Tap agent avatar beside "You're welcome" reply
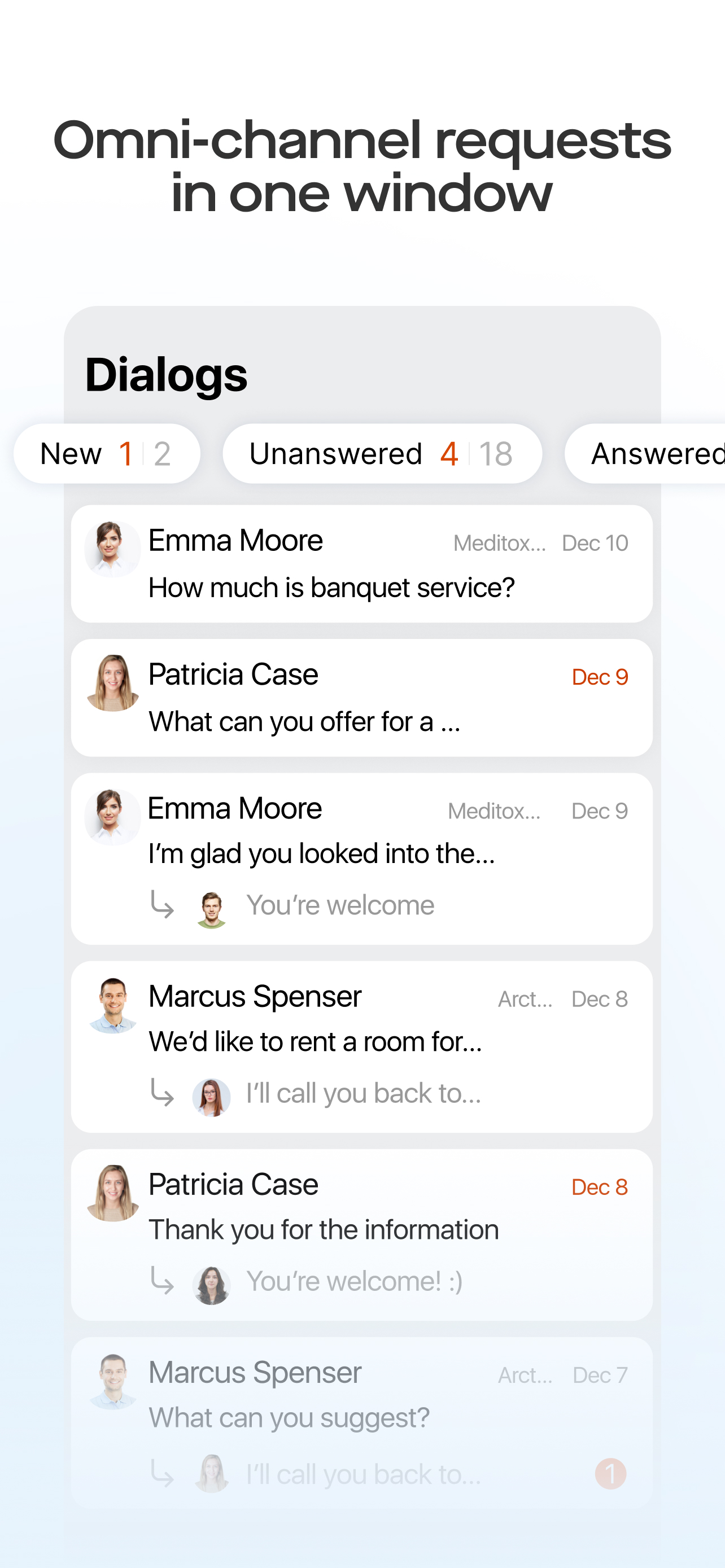The image size is (725, 1568). (x=211, y=909)
